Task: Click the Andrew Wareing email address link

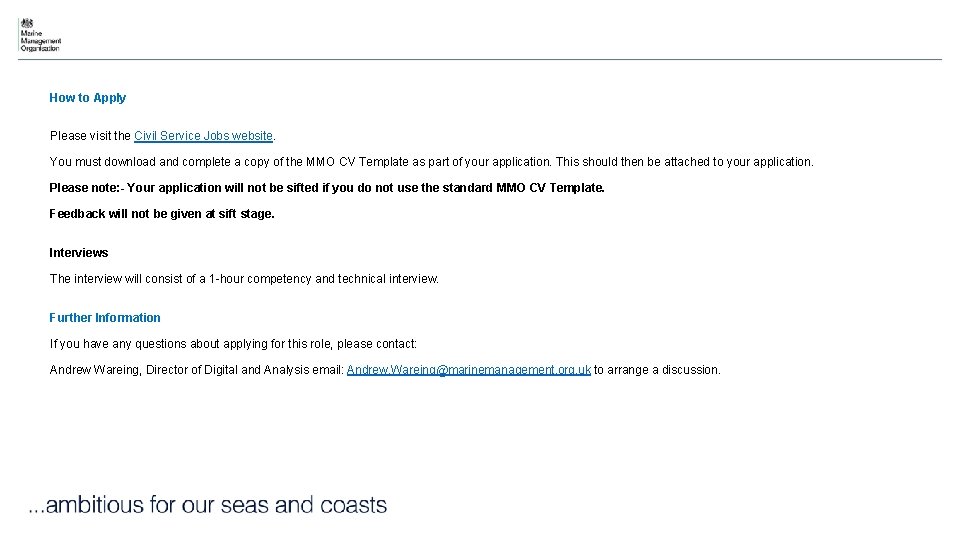Action: point(468,370)
